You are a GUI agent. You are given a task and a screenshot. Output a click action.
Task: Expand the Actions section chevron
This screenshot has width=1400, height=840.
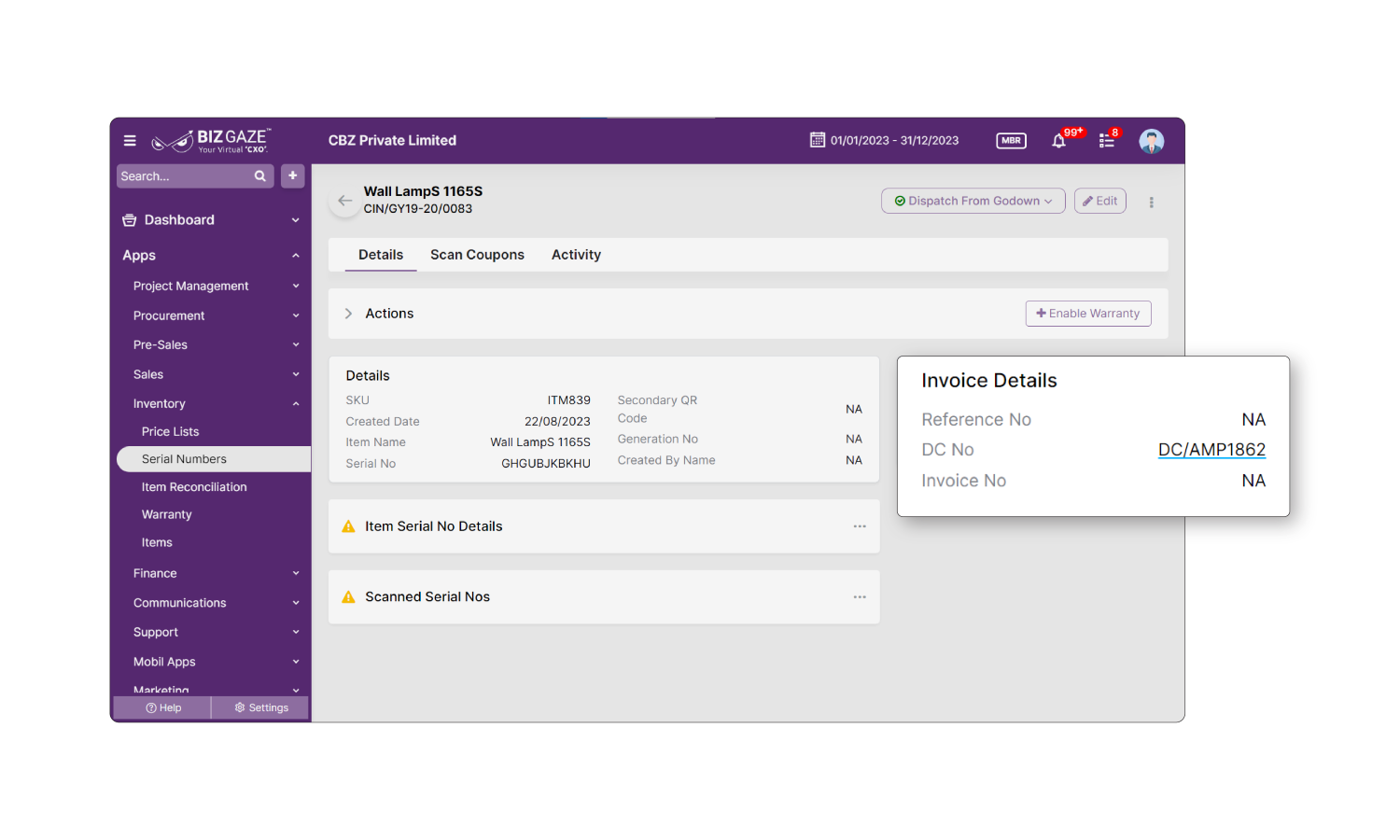pos(348,314)
